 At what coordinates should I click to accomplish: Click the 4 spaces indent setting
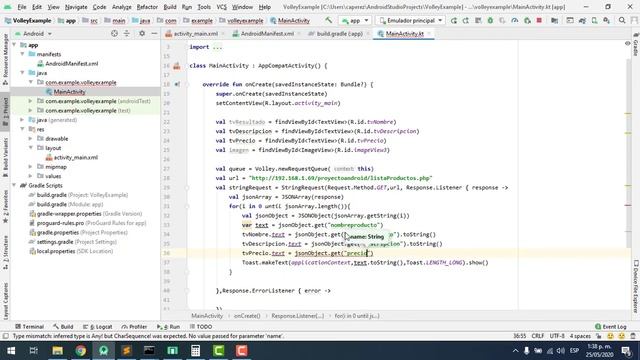[580, 336]
